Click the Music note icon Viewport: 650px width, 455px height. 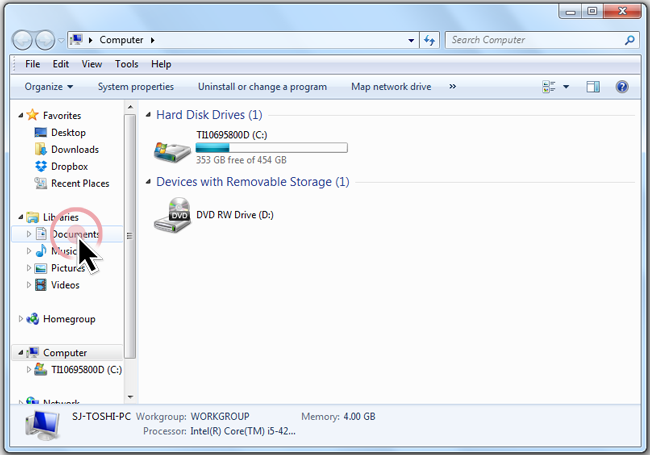tap(41, 251)
